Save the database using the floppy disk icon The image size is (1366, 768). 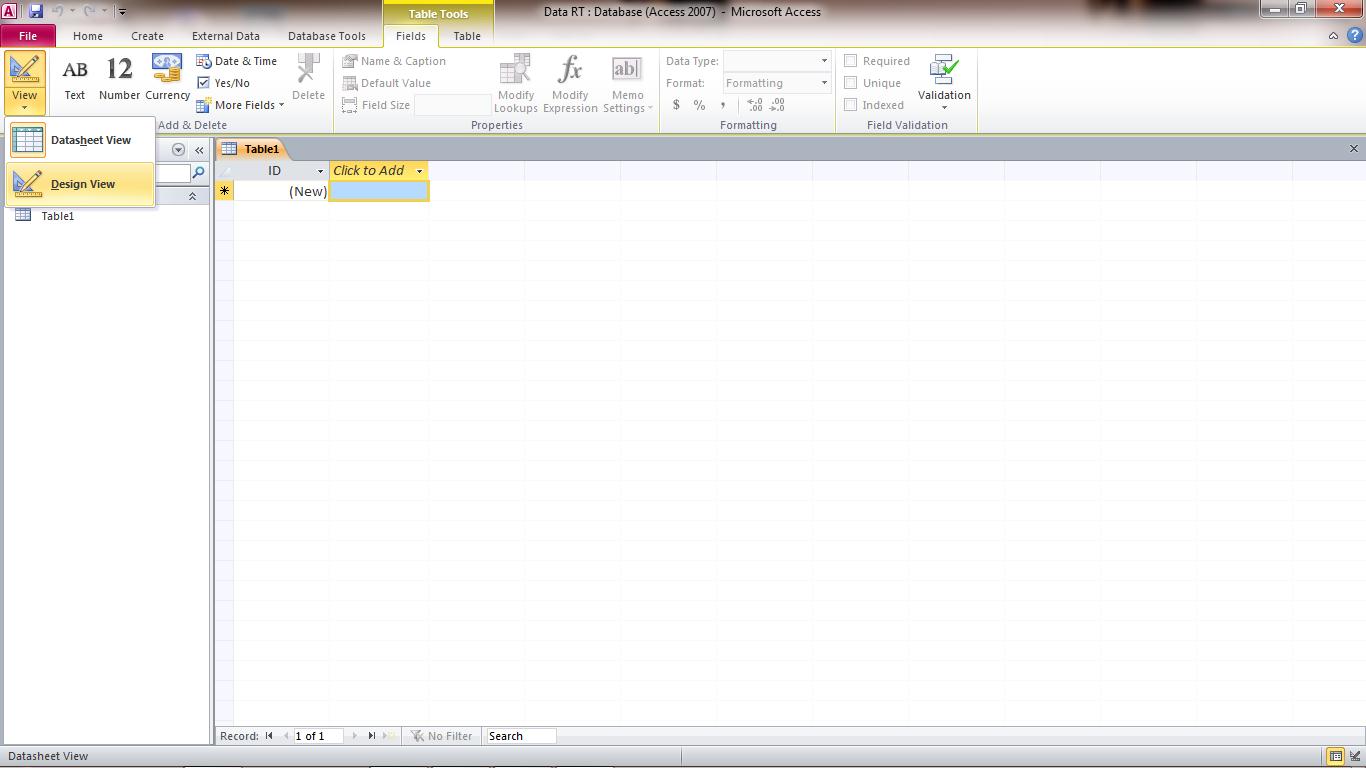point(36,12)
